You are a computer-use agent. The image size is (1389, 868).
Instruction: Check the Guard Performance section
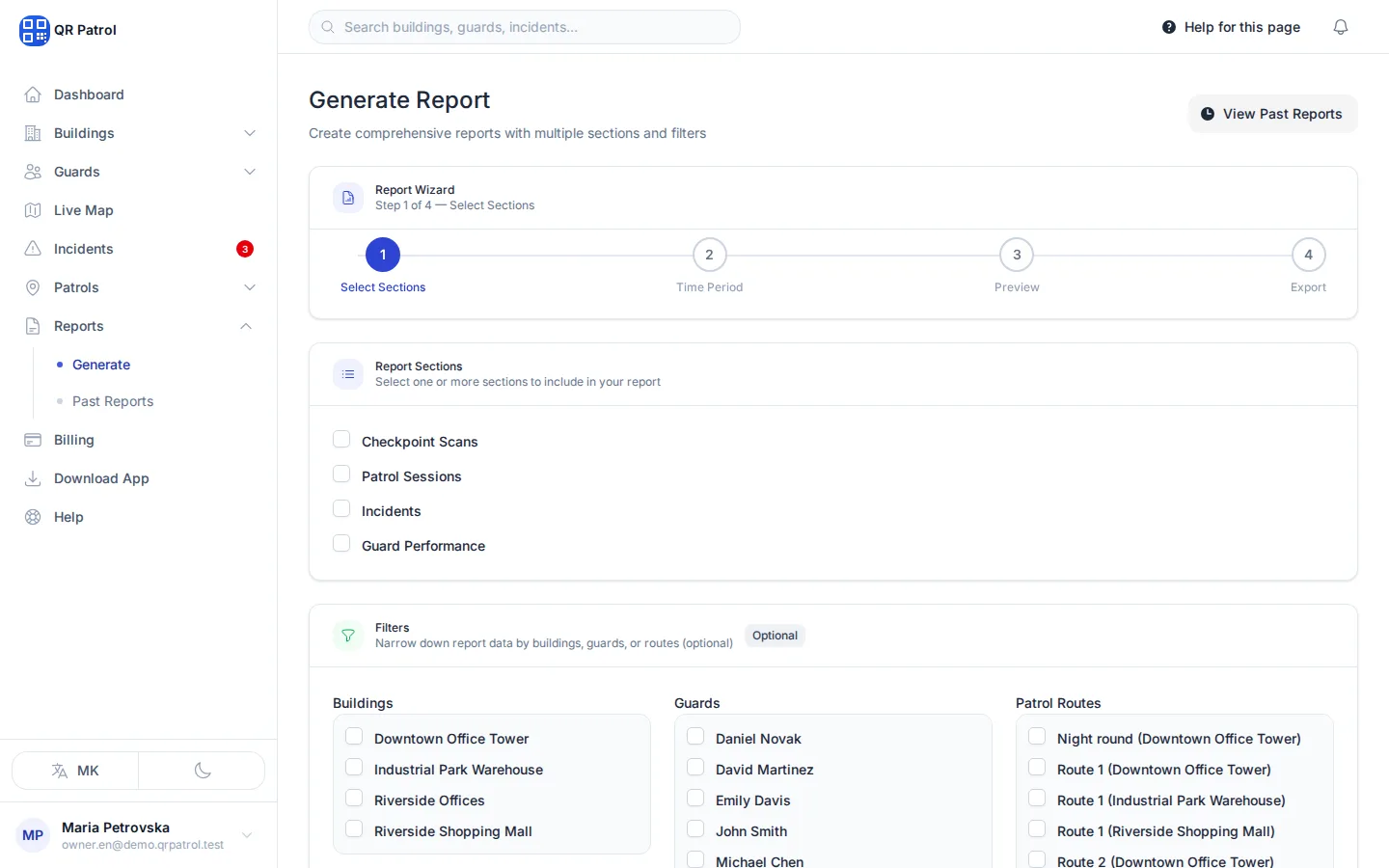[x=341, y=544]
